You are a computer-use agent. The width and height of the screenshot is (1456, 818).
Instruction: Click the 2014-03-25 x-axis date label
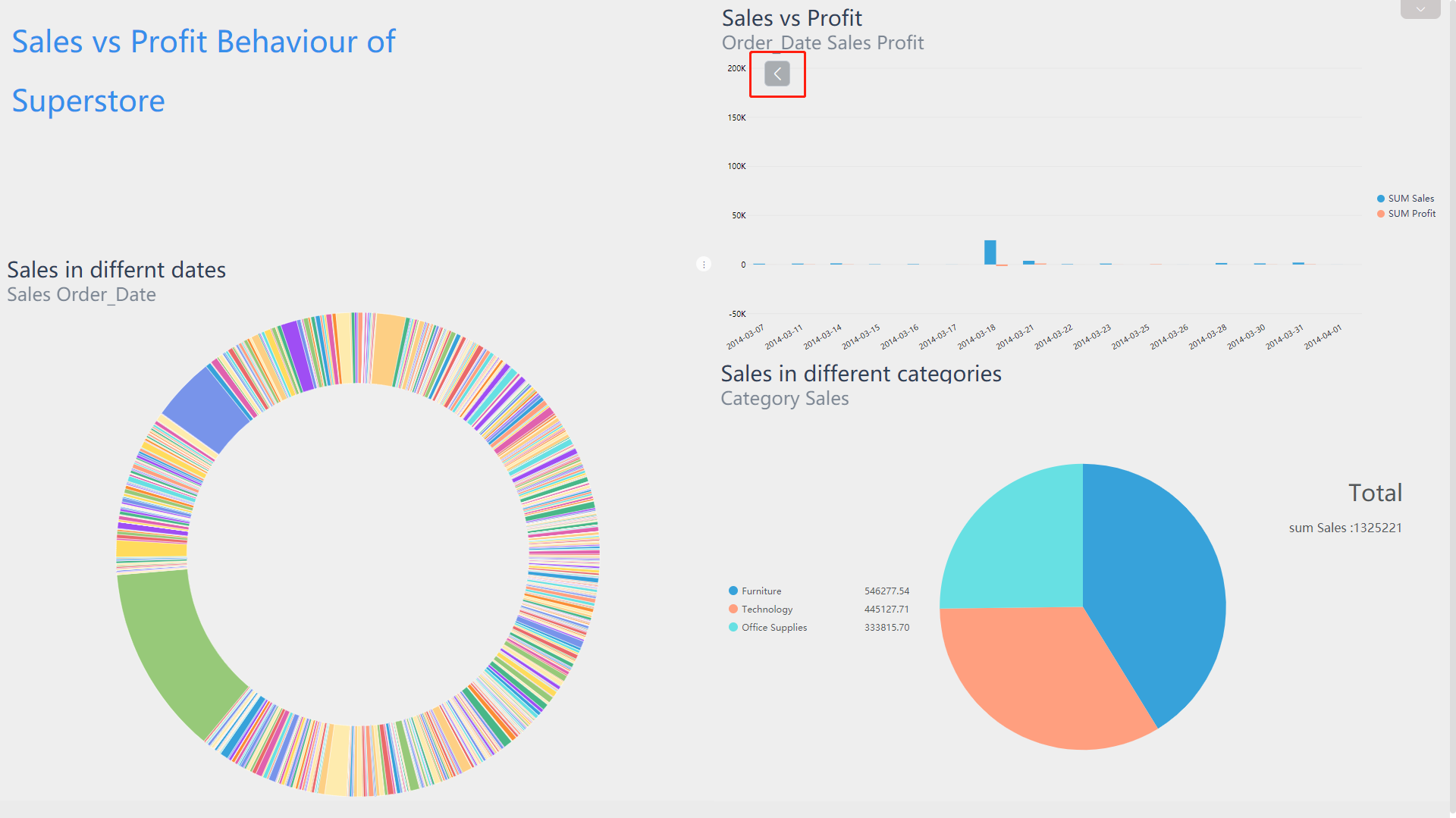point(1130,337)
